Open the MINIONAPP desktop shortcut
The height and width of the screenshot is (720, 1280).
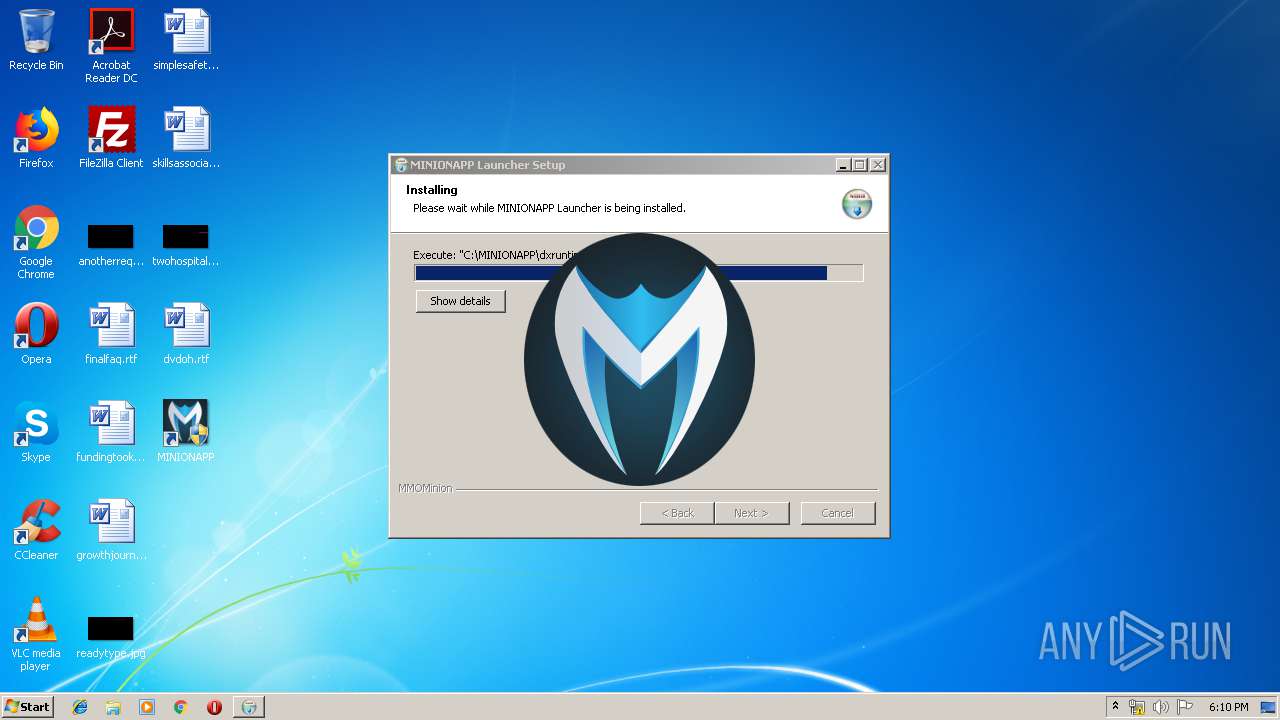[x=186, y=432]
